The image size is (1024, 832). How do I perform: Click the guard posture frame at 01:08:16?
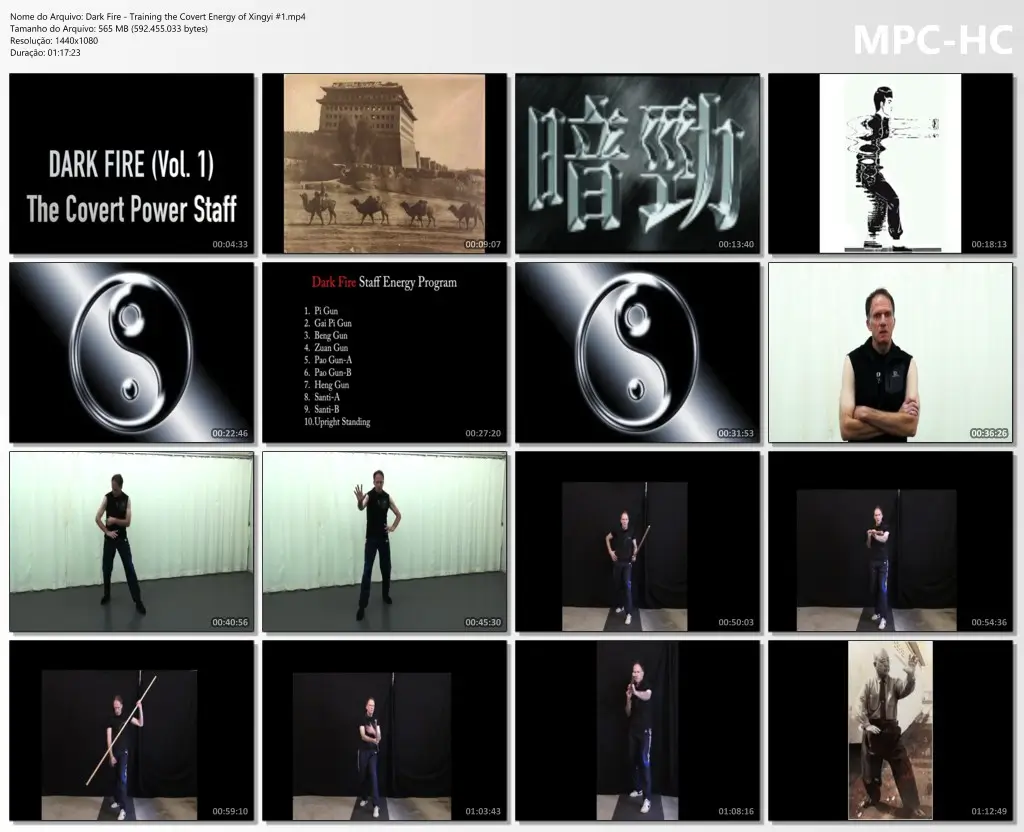[x=637, y=730]
